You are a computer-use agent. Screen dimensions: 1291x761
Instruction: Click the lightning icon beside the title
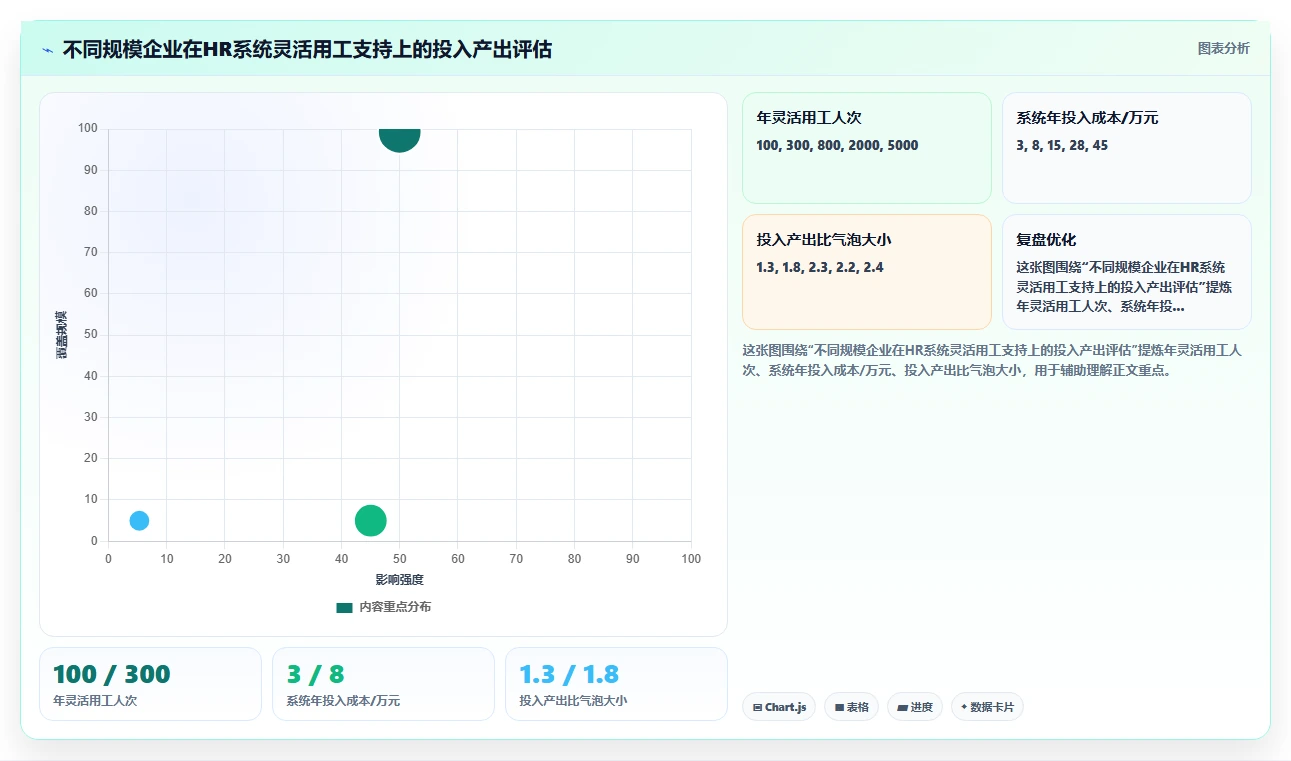pos(47,49)
